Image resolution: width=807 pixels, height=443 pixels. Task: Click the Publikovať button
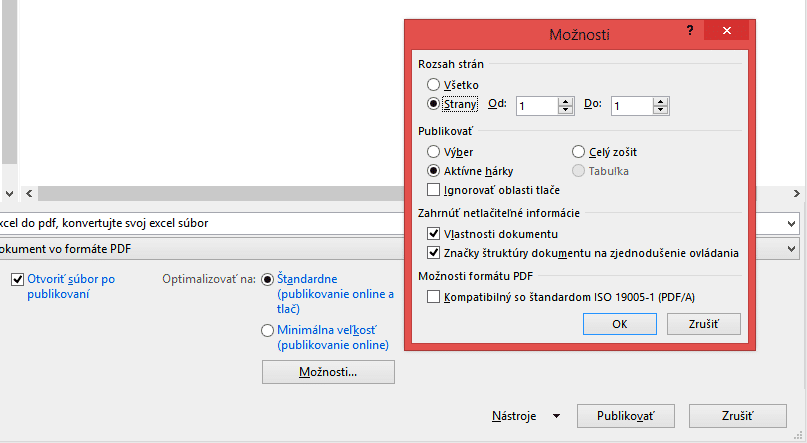(x=626, y=416)
